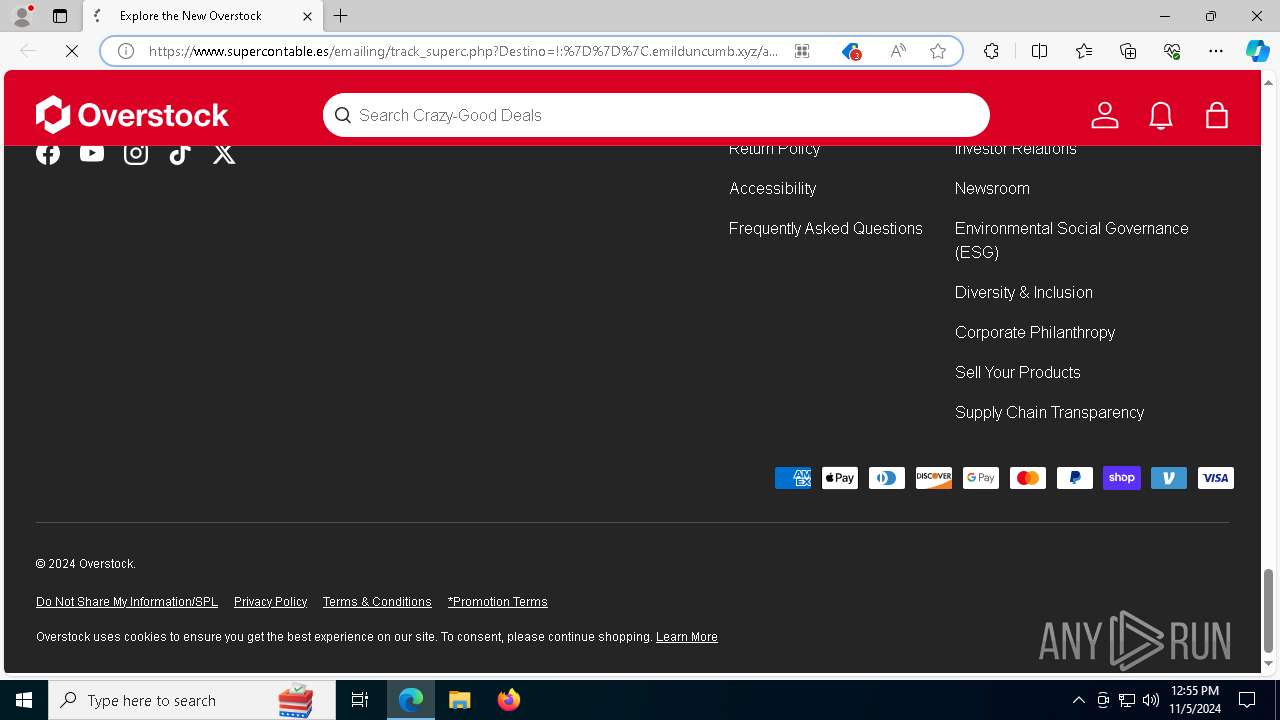Open Do Not Share My Information/SPL link
This screenshot has width=1280, height=720.
tap(127, 602)
